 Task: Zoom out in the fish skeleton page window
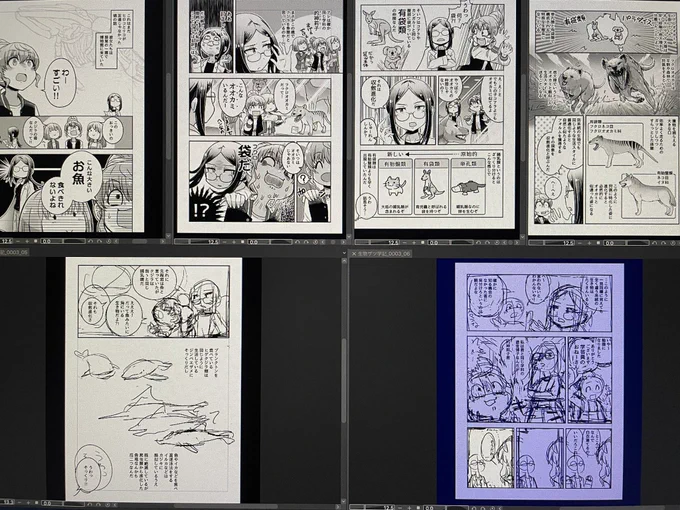coord(18,241)
